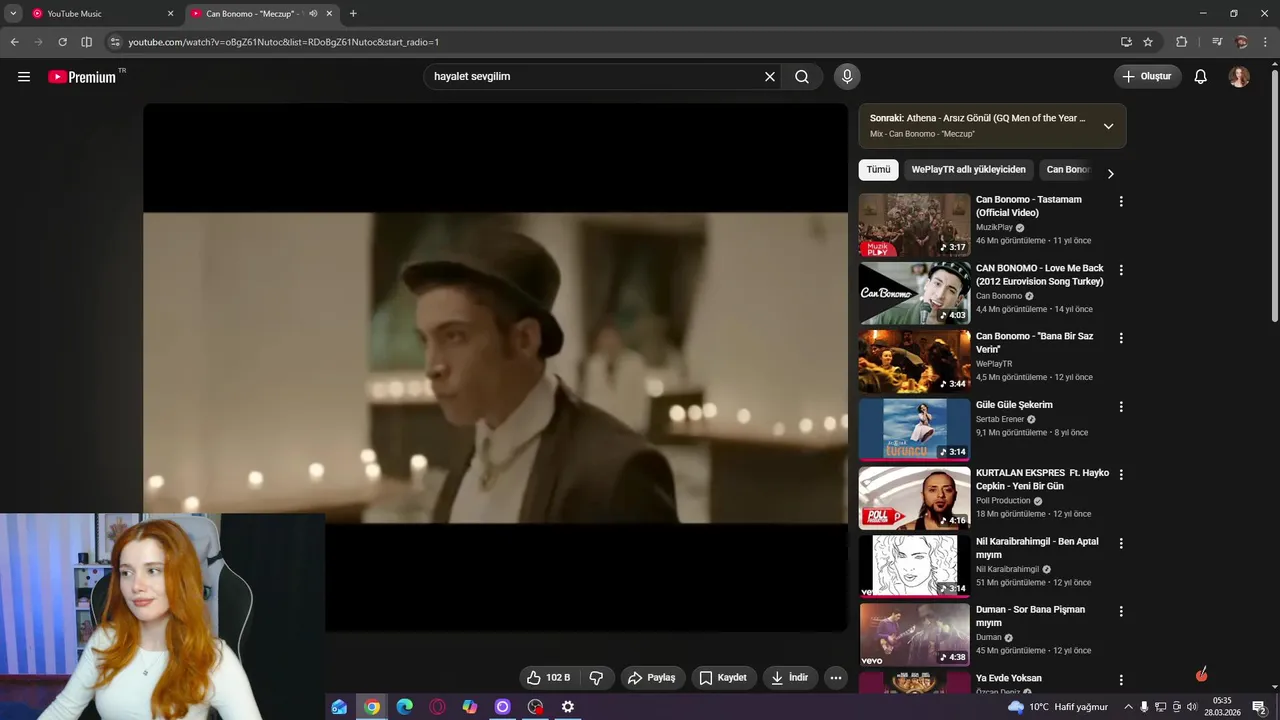Select the 'WePlayTR adlı yükleyiciden' chip
Image resolution: width=1280 pixels, height=720 pixels.
tap(968, 170)
